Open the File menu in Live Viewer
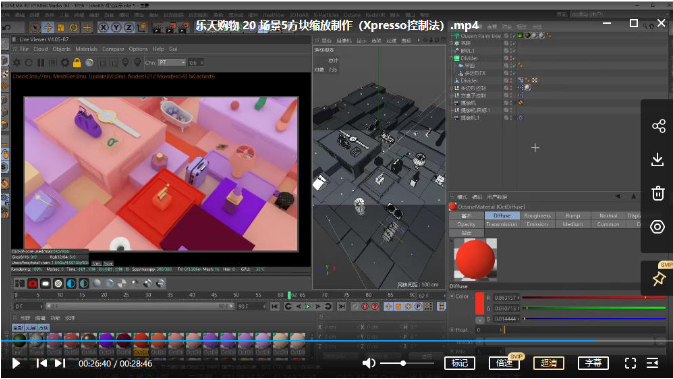This screenshot has width=673, height=379. (24, 49)
